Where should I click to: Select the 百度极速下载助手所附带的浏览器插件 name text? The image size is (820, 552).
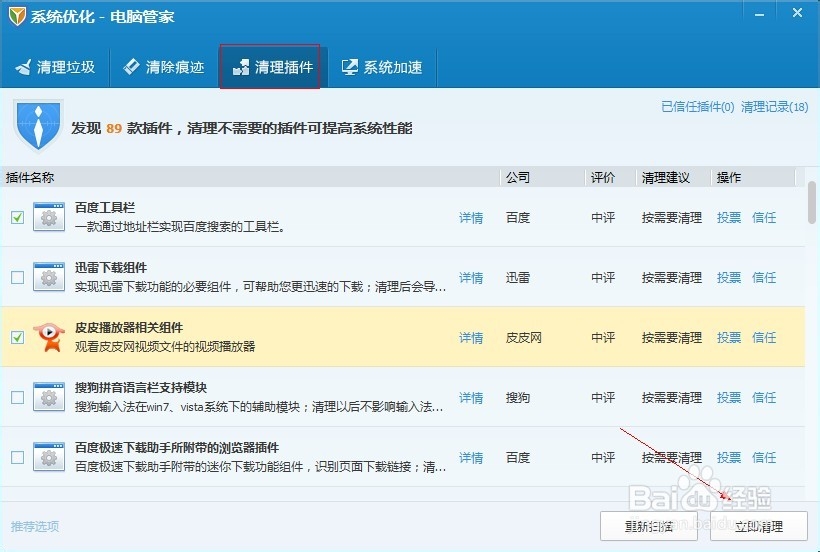click(177, 448)
